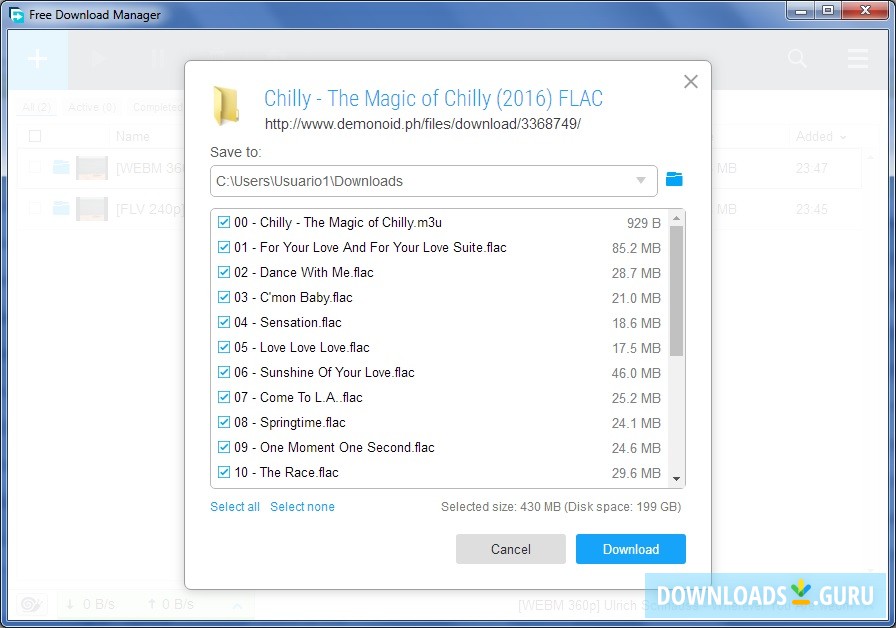896x628 pixels.
Task: Switch to the Completed tab
Action: click(x=158, y=107)
